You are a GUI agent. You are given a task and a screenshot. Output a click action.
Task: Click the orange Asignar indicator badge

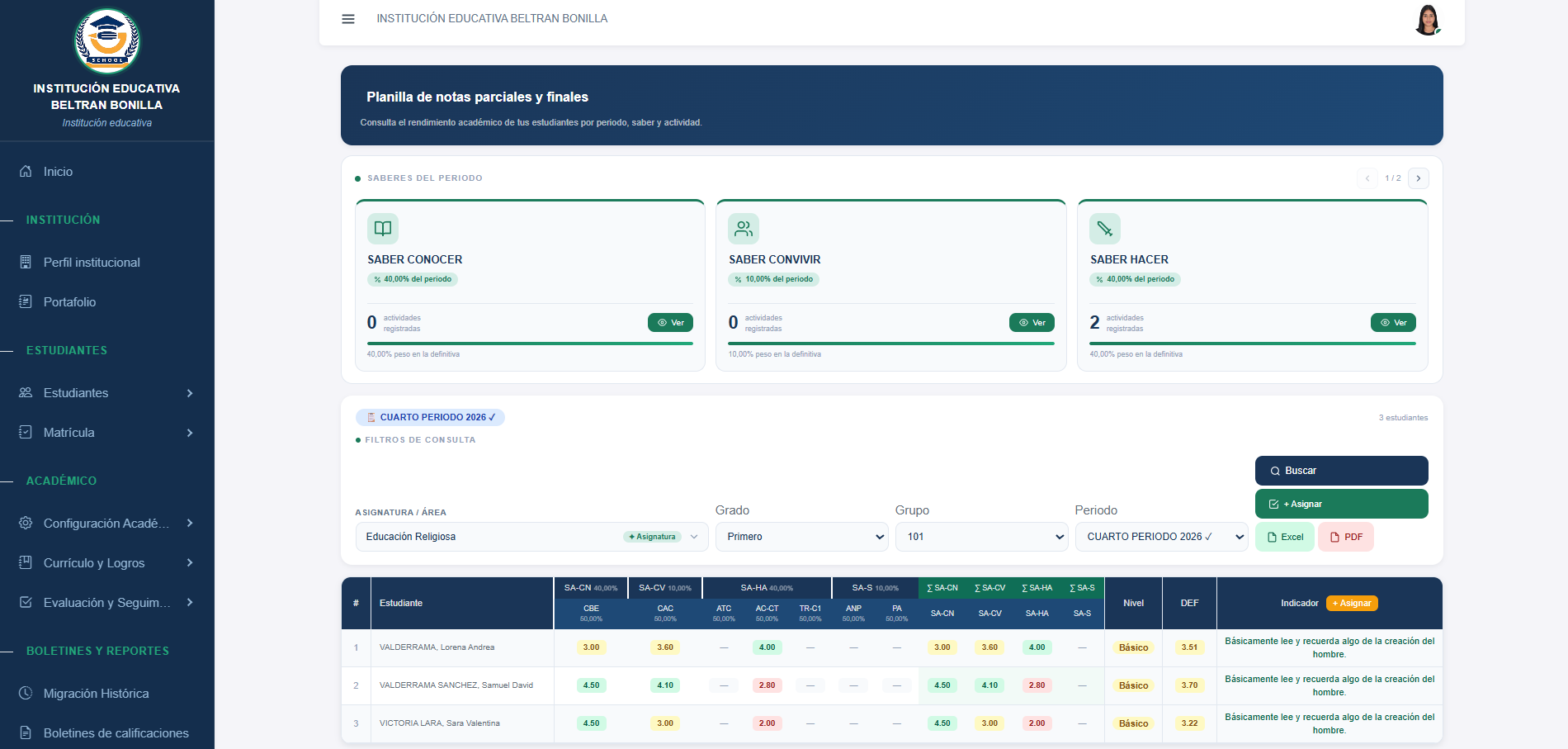[x=1352, y=603]
